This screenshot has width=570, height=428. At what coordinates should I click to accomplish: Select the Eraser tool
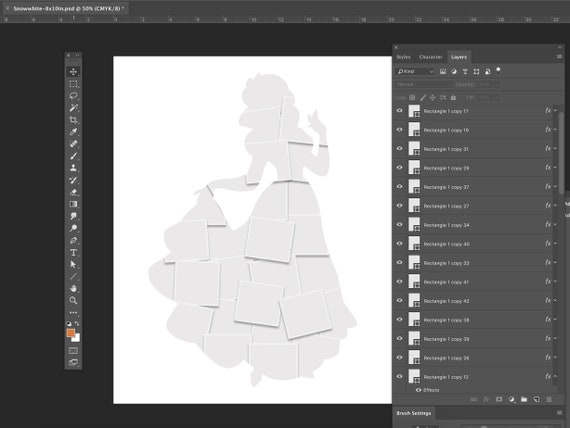[73, 192]
